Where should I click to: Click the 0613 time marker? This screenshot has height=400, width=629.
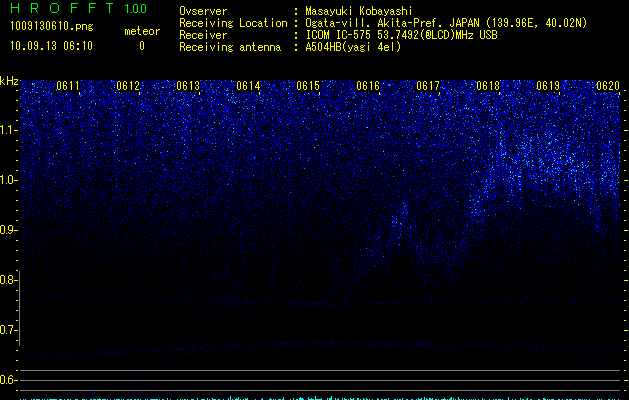(188, 86)
